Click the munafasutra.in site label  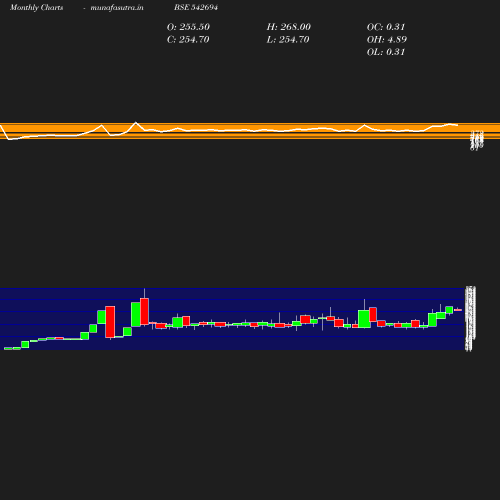coord(117,7)
